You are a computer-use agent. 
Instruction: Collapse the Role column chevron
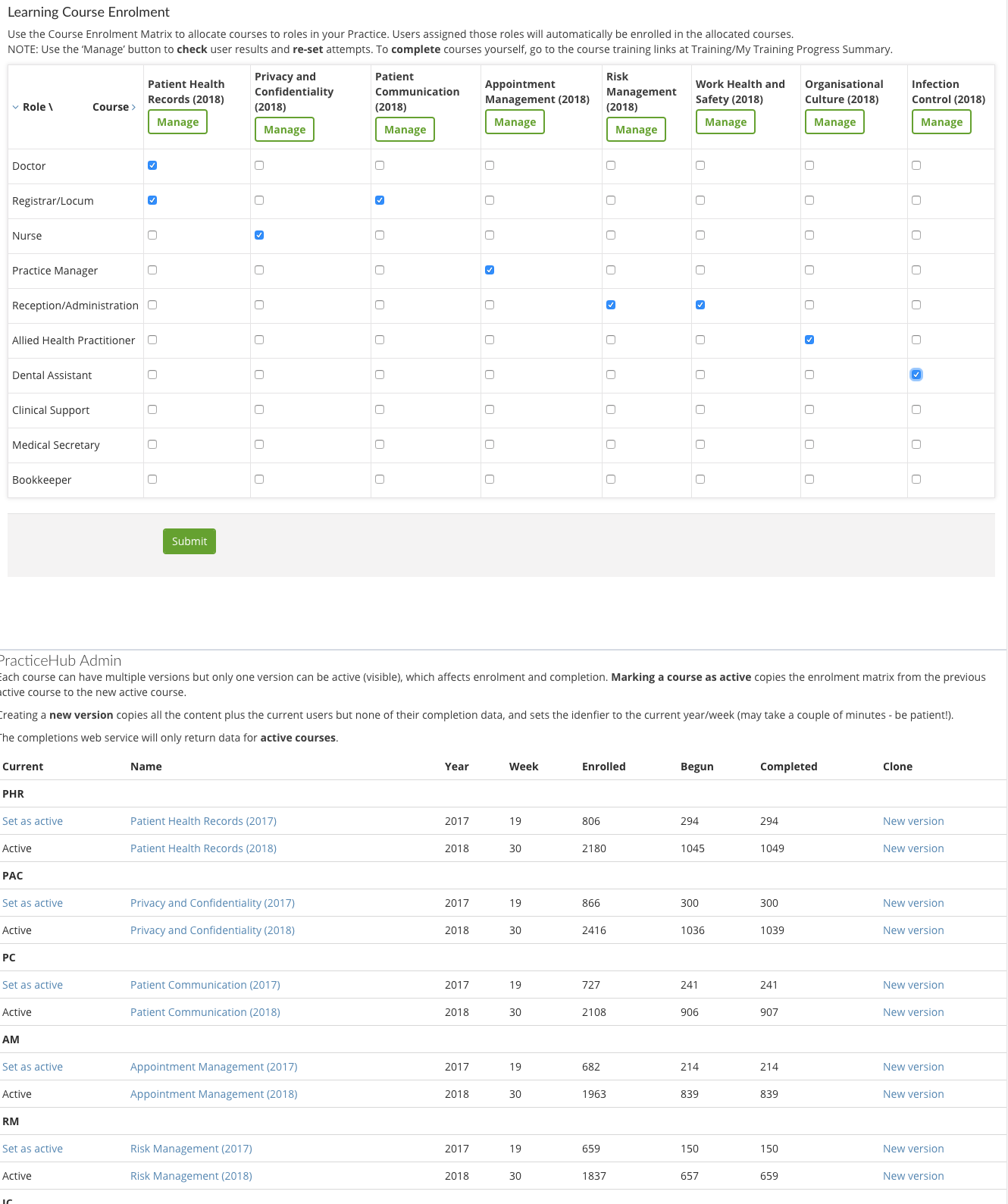pos(15,107)
